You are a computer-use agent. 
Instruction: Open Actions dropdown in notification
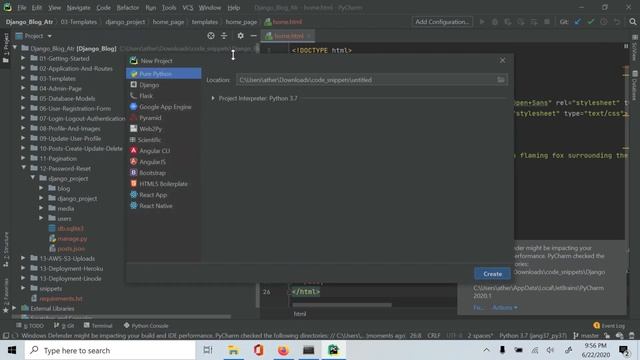tap(505, 307)
